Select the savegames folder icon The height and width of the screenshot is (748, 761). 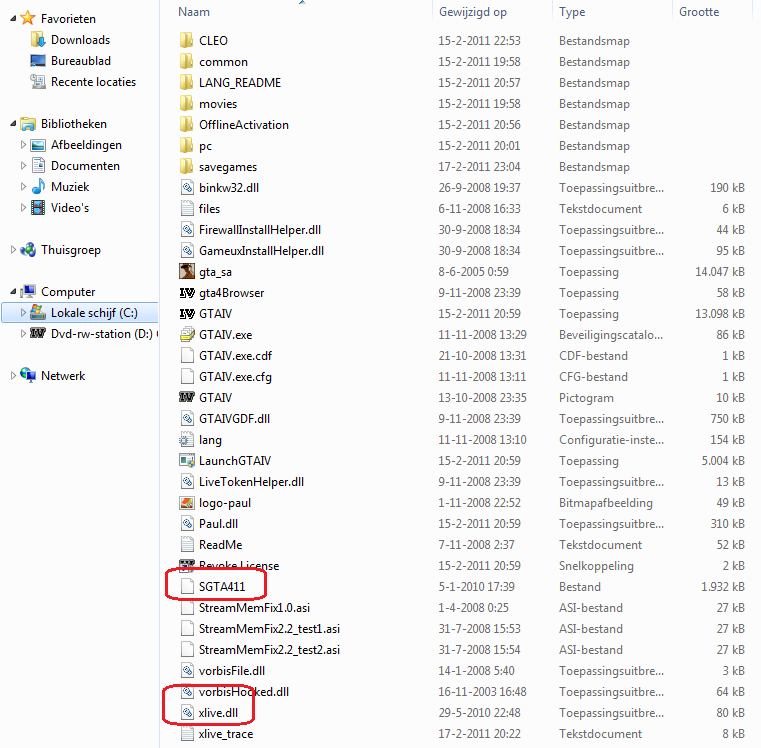point(187,166)
